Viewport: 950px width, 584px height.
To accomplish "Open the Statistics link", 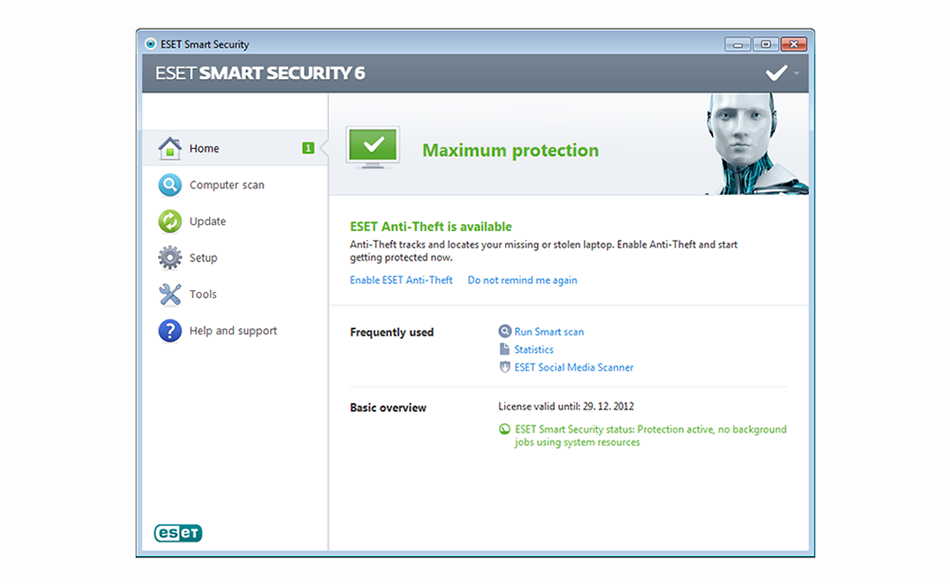I will pos(534,350).
